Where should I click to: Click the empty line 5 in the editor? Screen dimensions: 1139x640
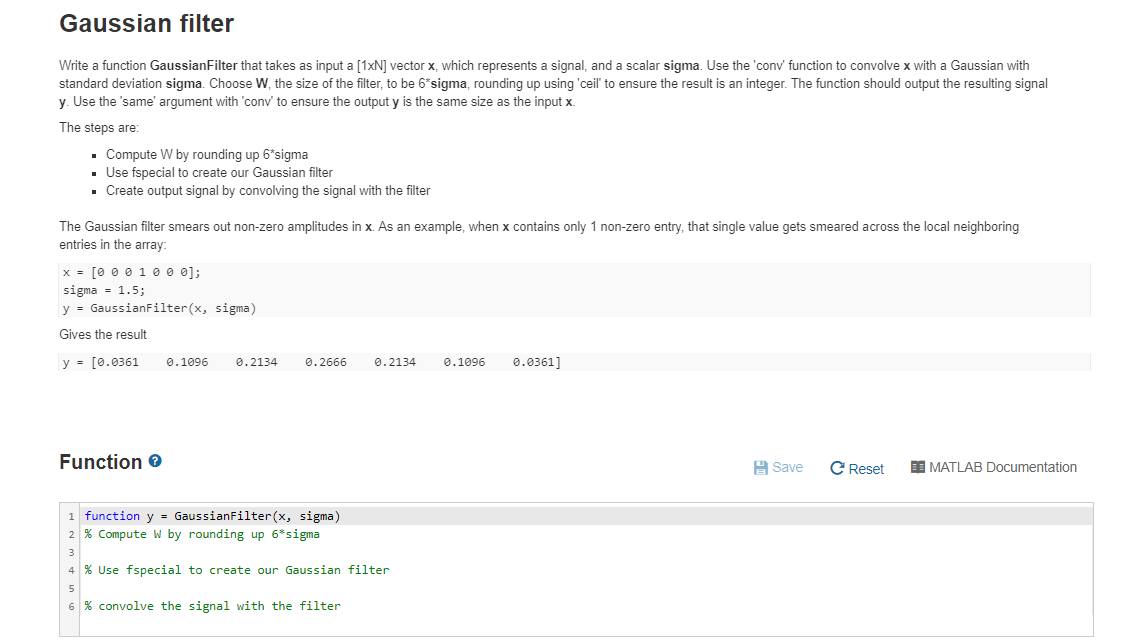pyautogui.click(x=200, y=588)
